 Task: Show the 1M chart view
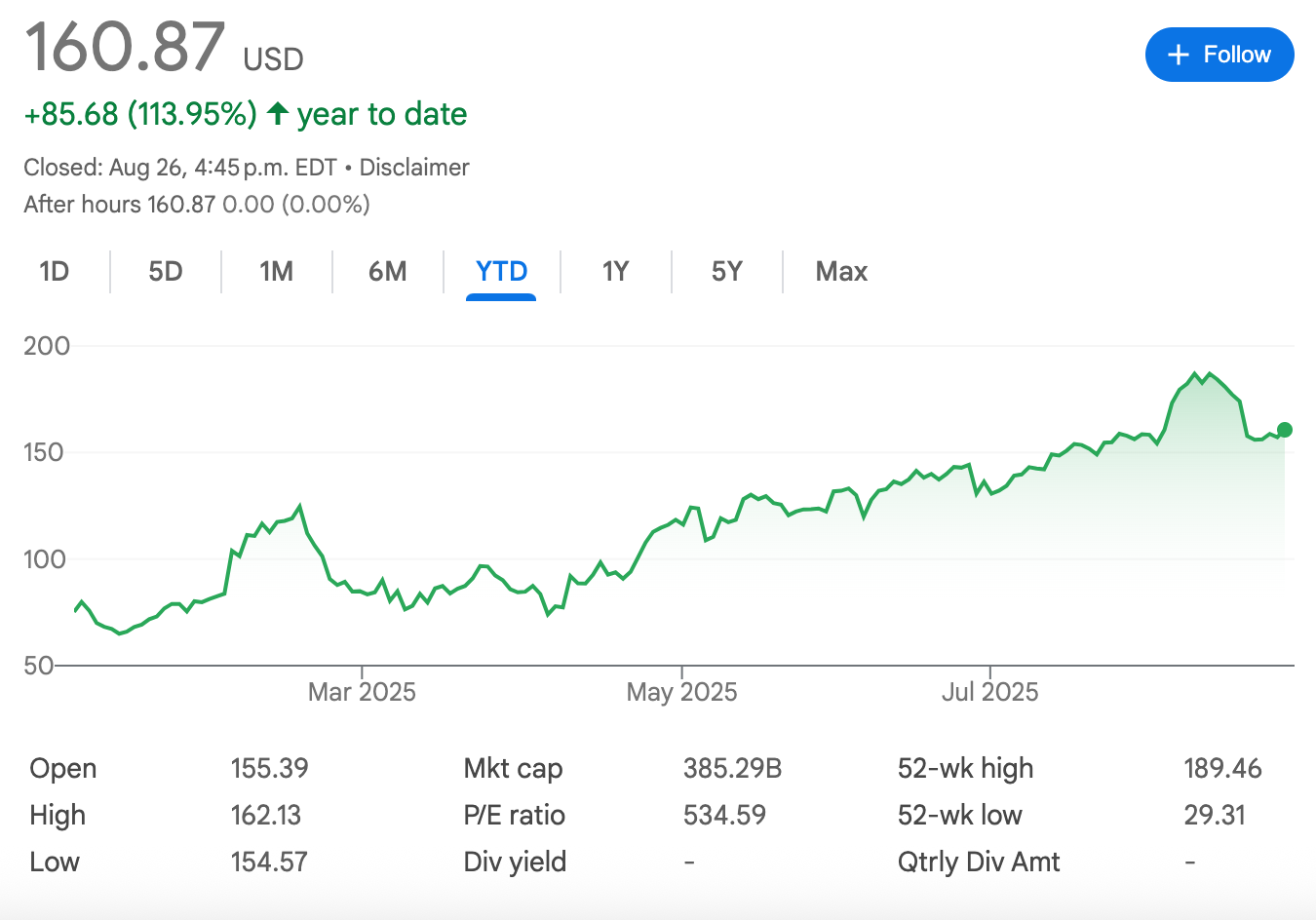[x=277, y=271]
